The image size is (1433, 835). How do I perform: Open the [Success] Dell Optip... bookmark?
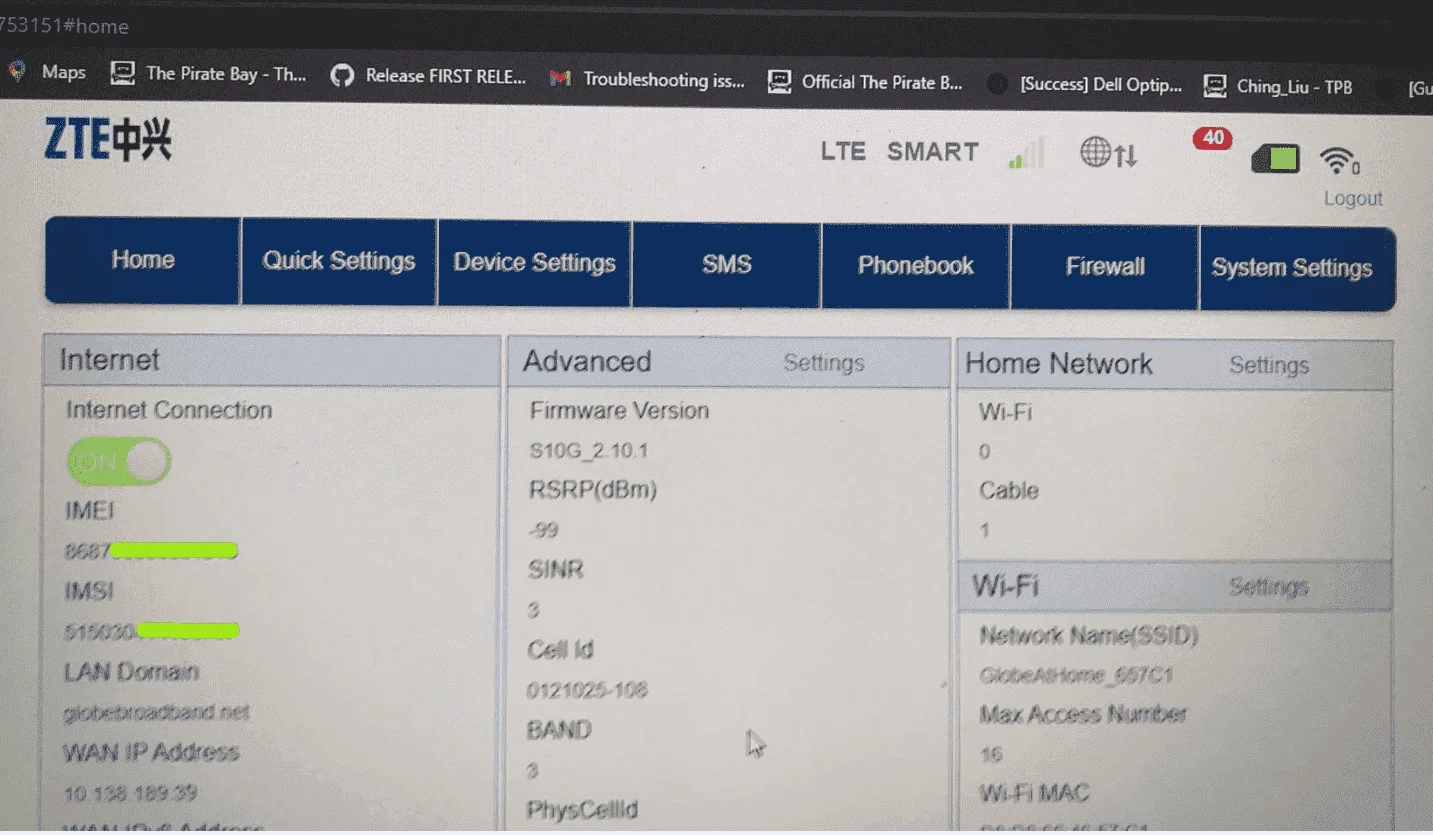click(1084, 85)
